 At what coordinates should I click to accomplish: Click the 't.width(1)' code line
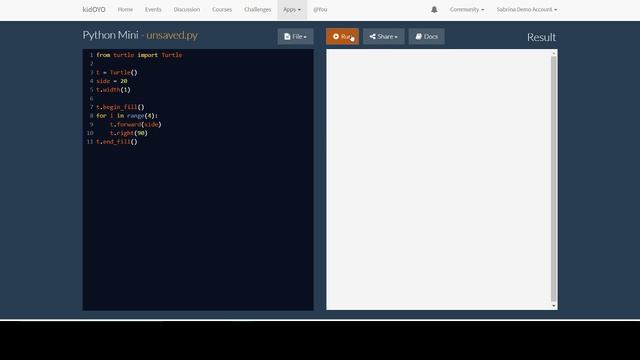tap(113, 90)
